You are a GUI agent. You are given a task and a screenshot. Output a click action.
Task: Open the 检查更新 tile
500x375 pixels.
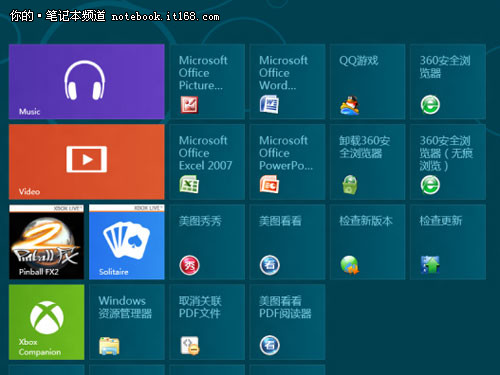[x=448, y=242]
